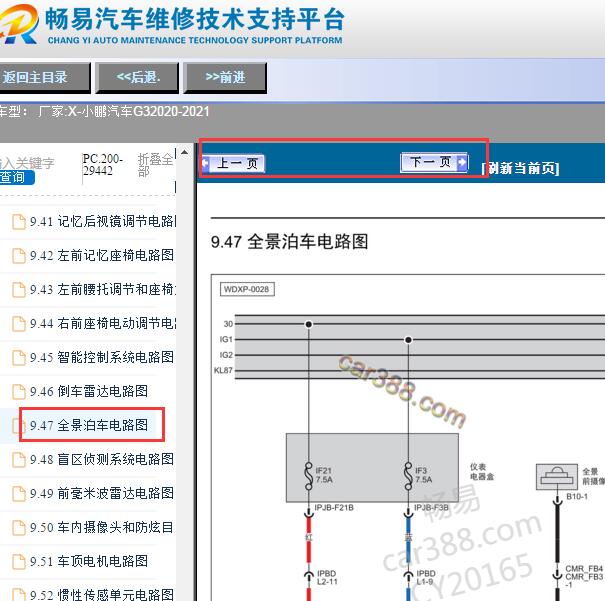
Task: Click the IPBD L2-11 connector label
Action: 327,577
